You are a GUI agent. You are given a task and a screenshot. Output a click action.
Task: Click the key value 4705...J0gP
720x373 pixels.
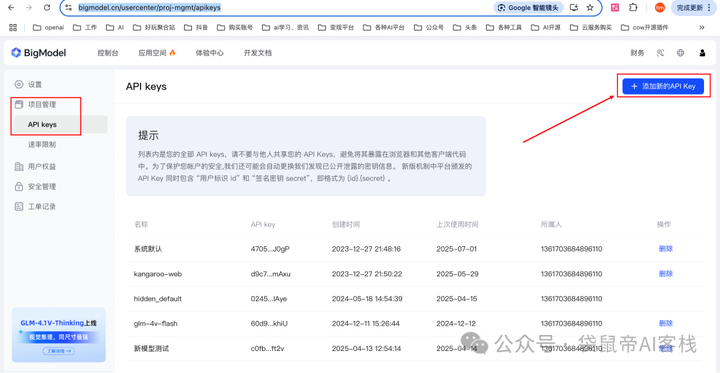tap(270, 249)
